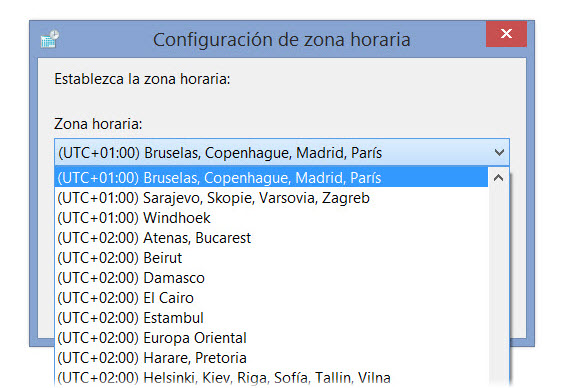Click the dialog title Configuración de zona horaria
The image size is (568, 388).
point(281,39)
